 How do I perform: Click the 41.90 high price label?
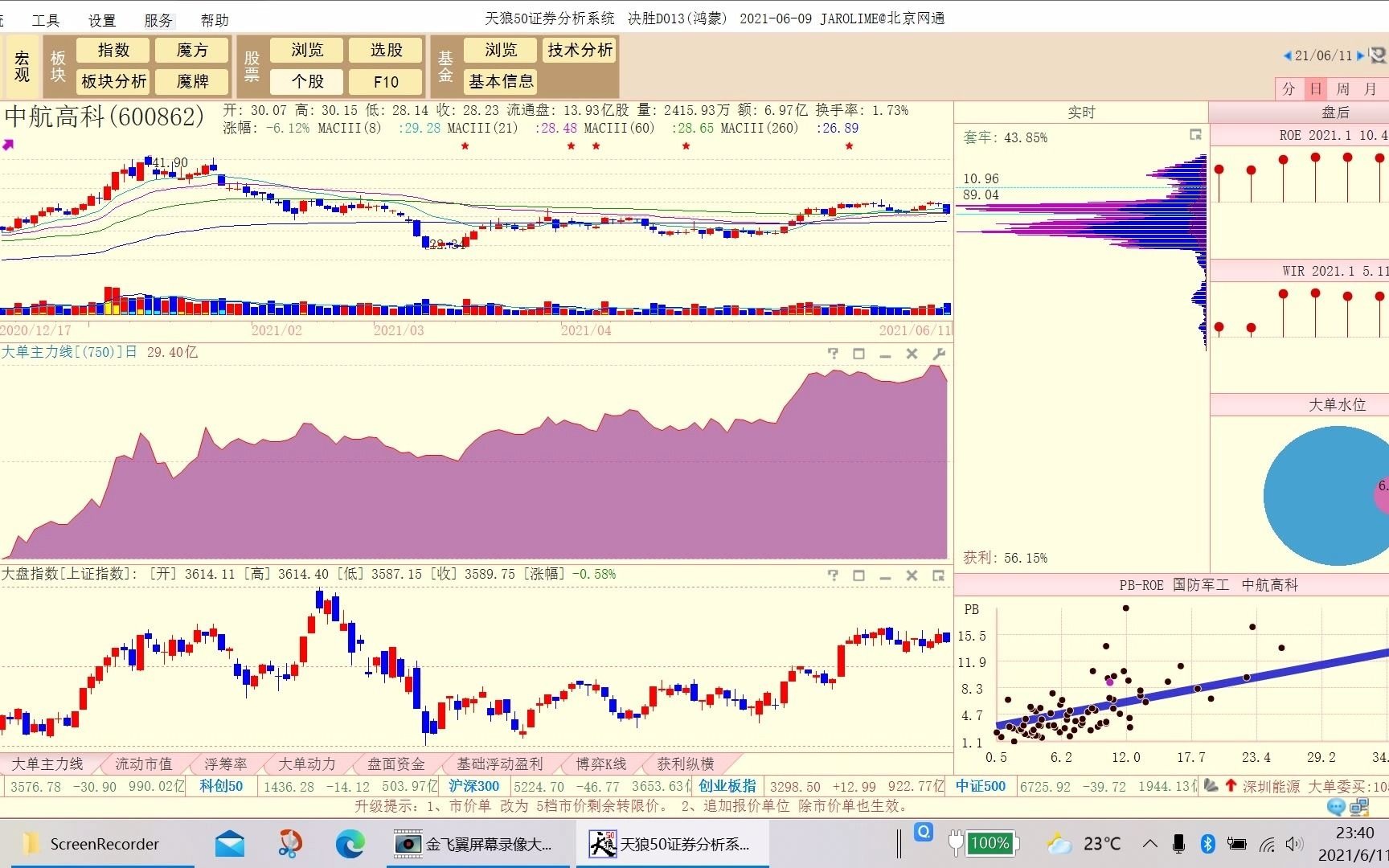[x=170, y=163]
